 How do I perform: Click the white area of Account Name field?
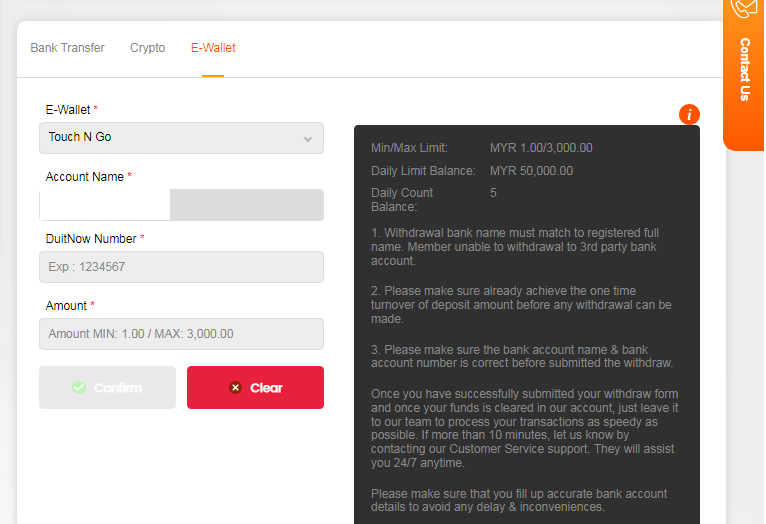105,205
